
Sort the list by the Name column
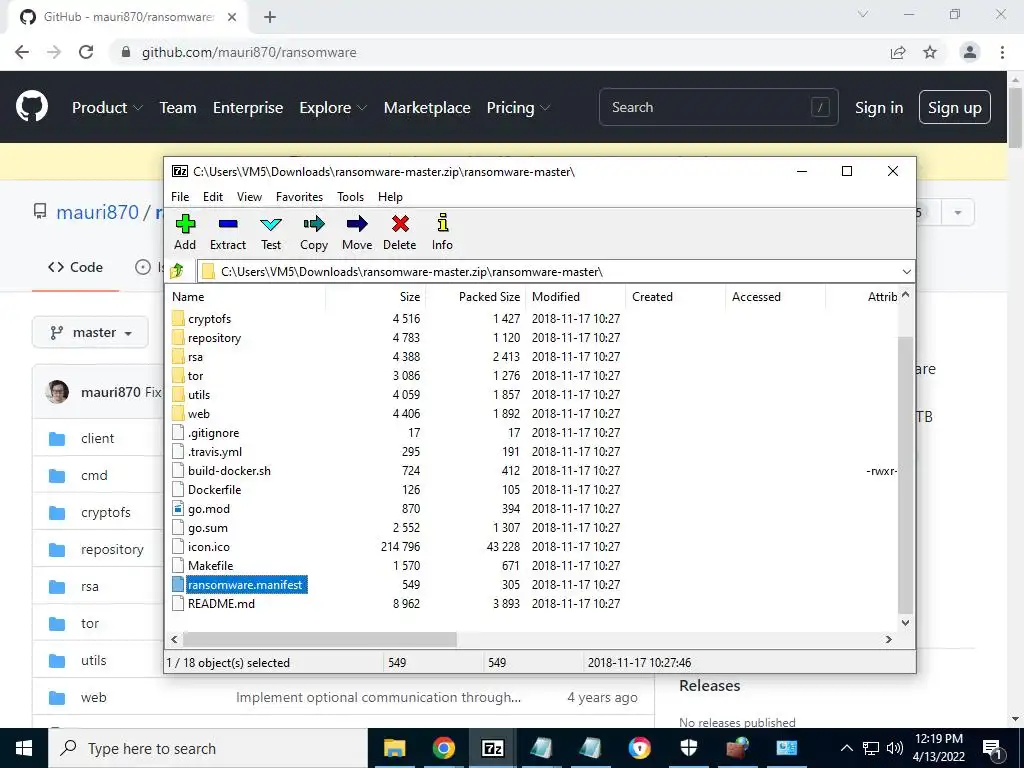(x=247, y=296)
